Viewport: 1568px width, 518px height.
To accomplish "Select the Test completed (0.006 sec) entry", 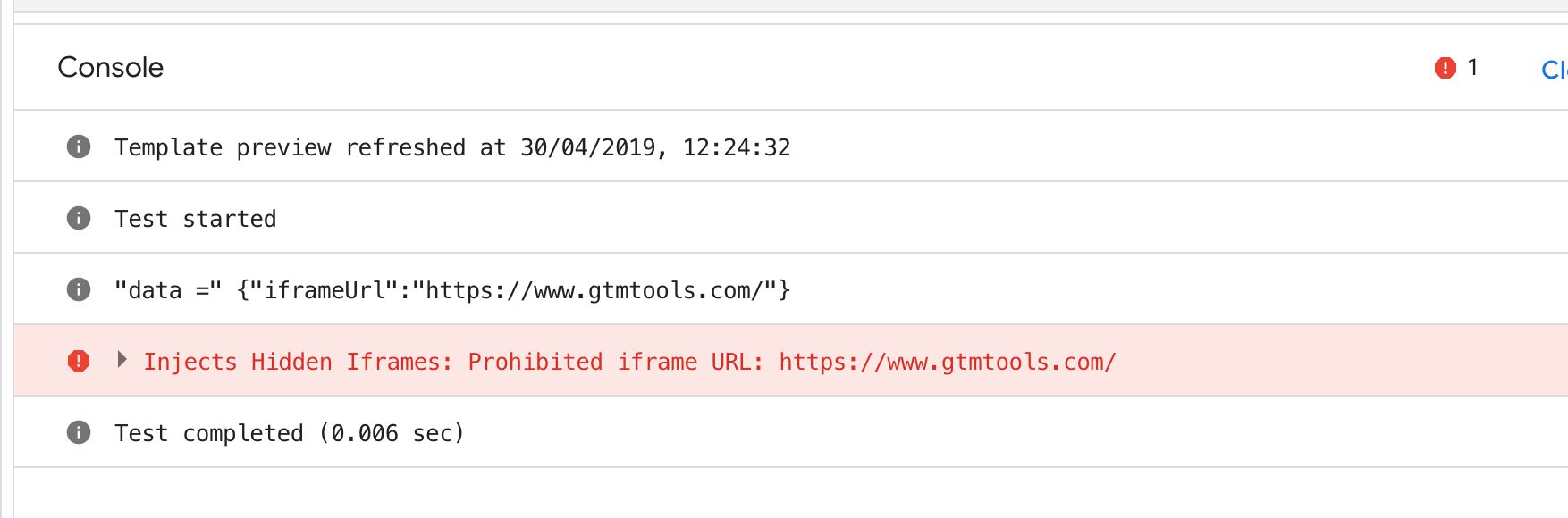I will point(791,432).
